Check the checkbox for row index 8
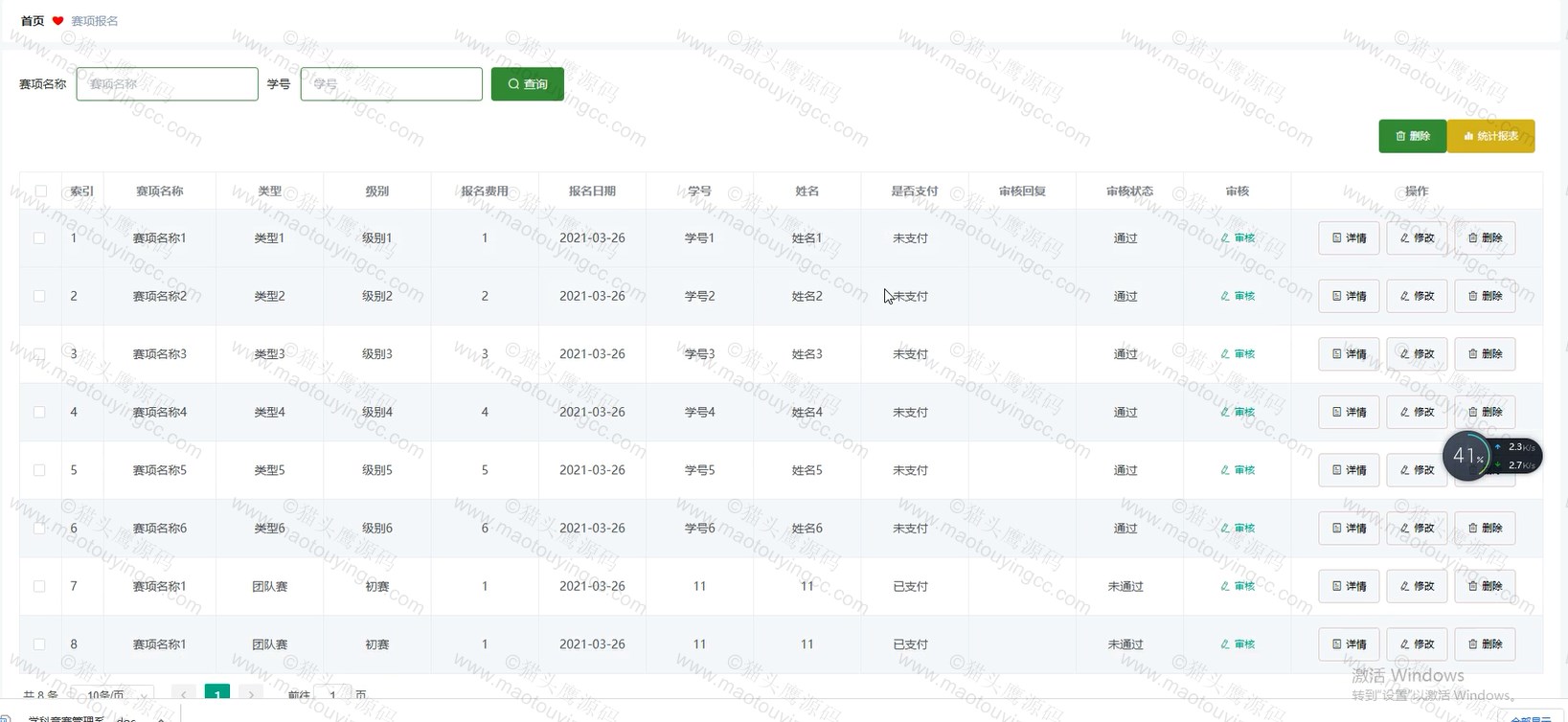This screenshot has height=722, width=1568. (39, 644)
